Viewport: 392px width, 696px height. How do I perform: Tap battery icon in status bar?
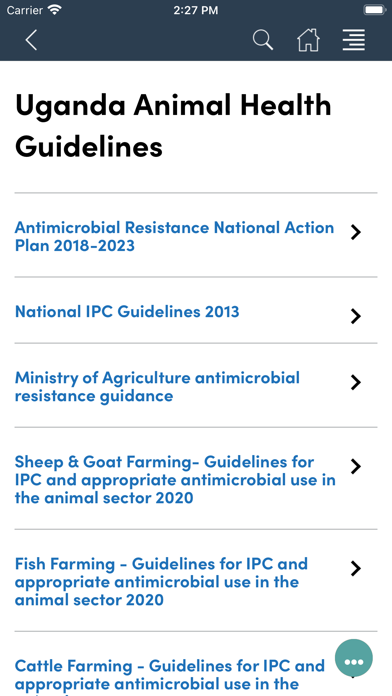pos(374,10)
